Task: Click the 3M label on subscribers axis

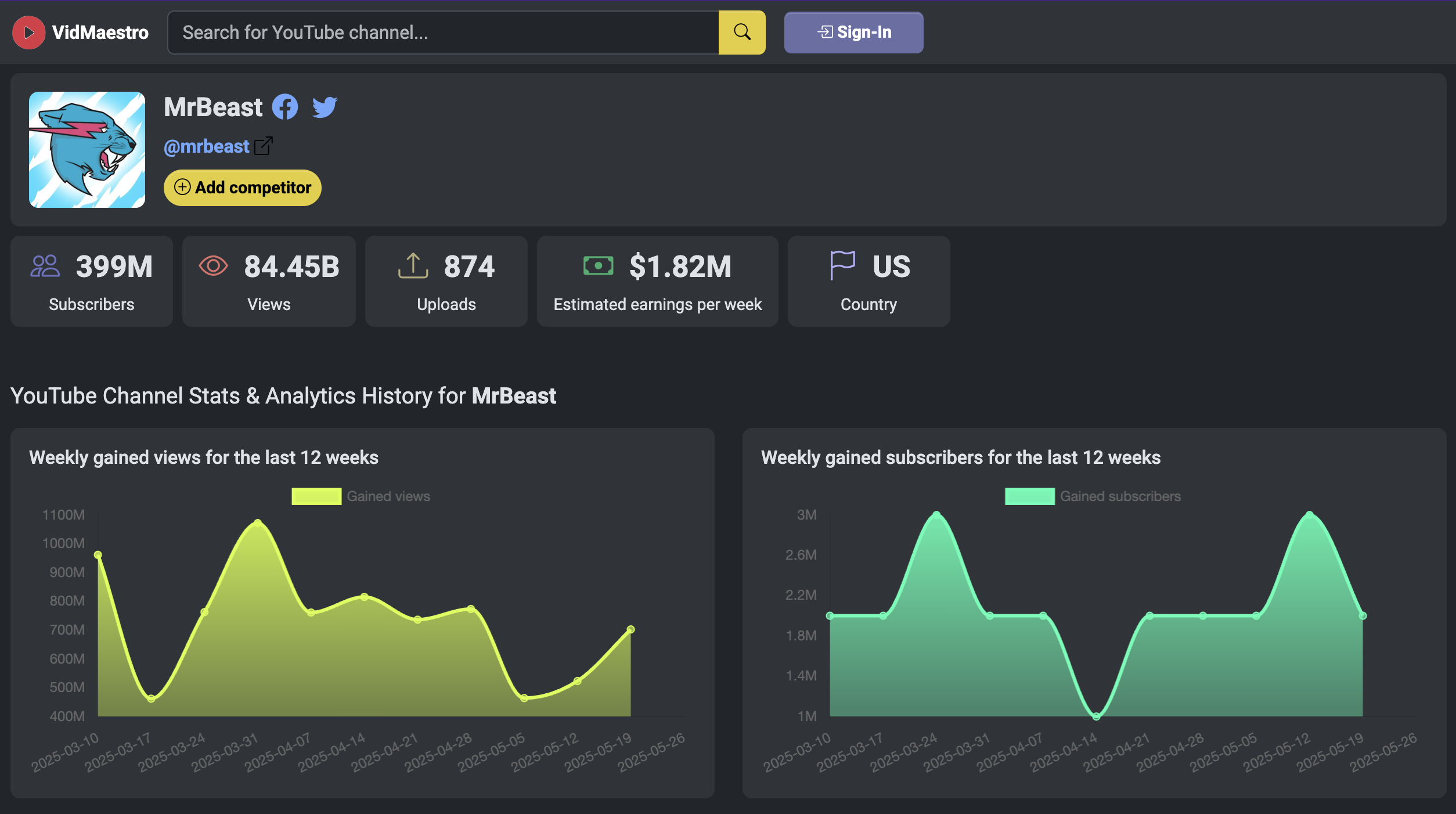Action: coord(806,514)
